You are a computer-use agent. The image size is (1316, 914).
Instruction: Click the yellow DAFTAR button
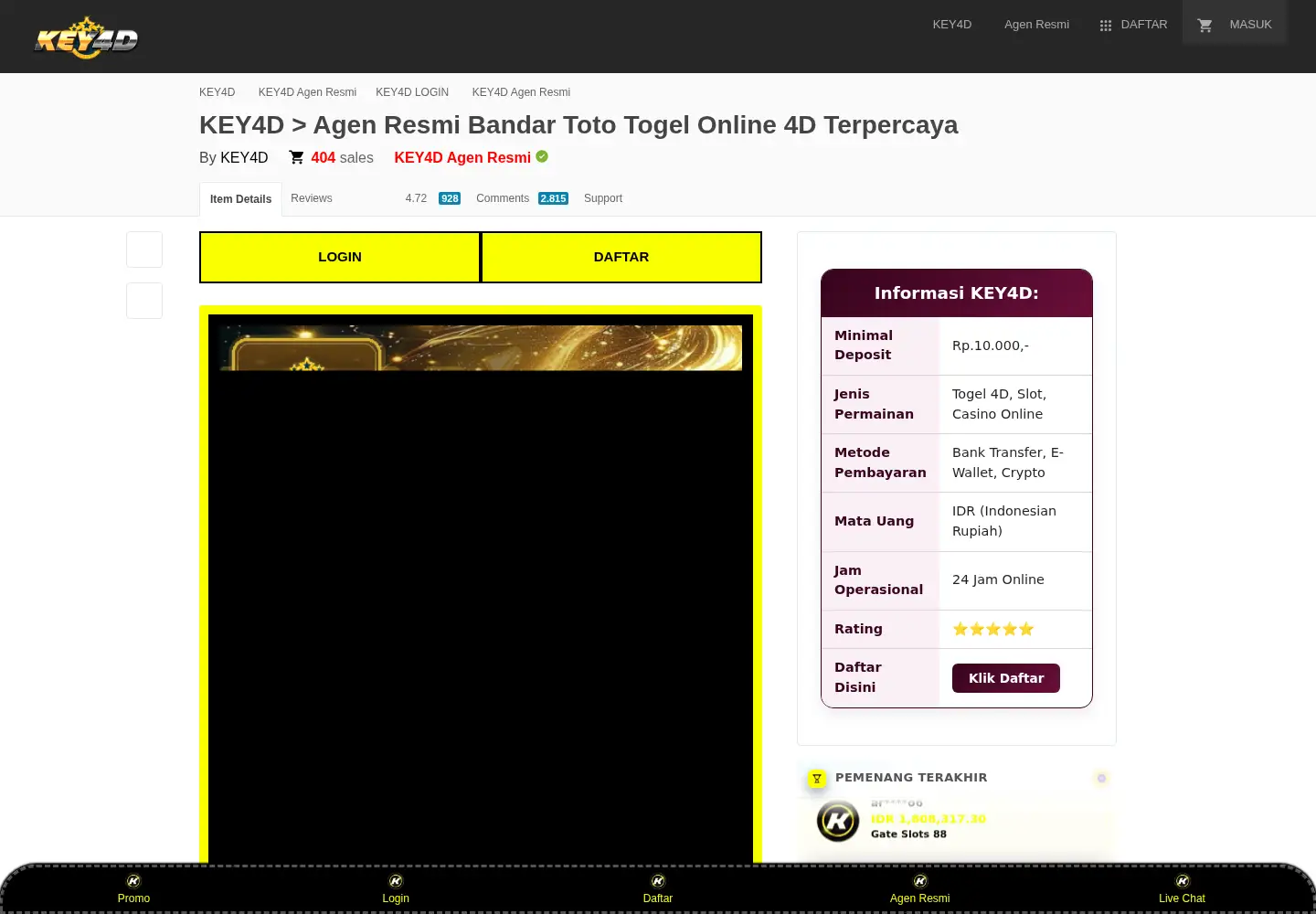point(621,257)
